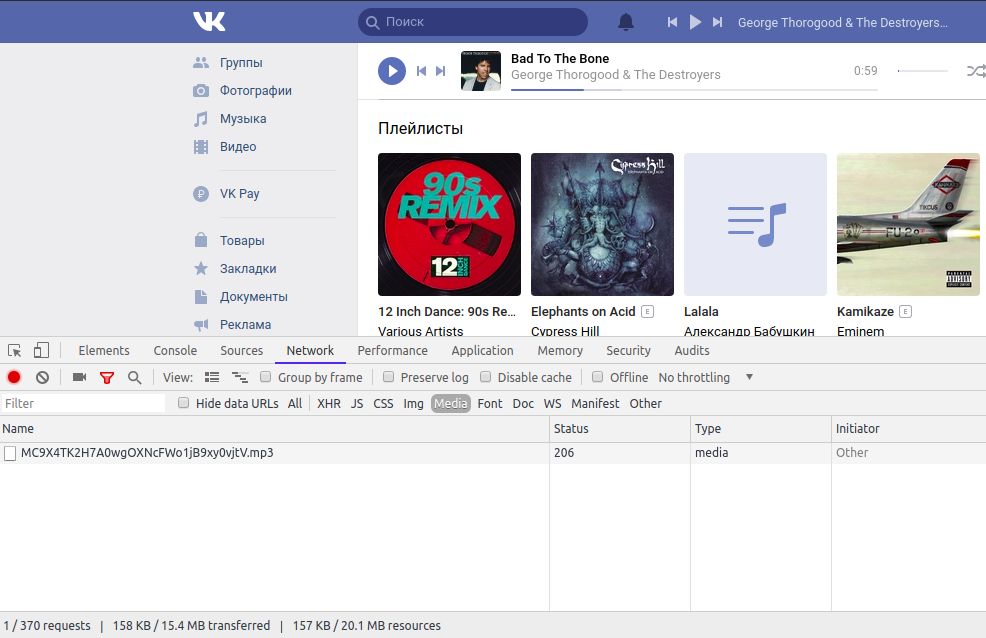This screenshot has width=986, height=638.
Task: Activate DevTools inspect element picker
Action: (x=14, y=351)
